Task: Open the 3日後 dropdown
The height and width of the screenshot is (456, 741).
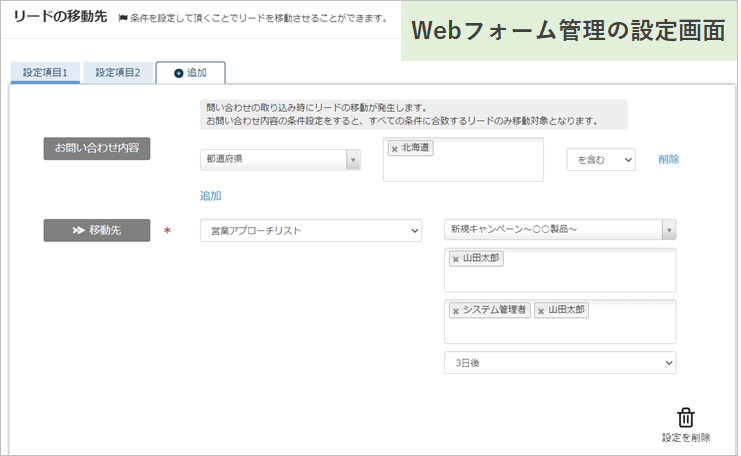Action: pyautogui.click(x=560, y=362)
